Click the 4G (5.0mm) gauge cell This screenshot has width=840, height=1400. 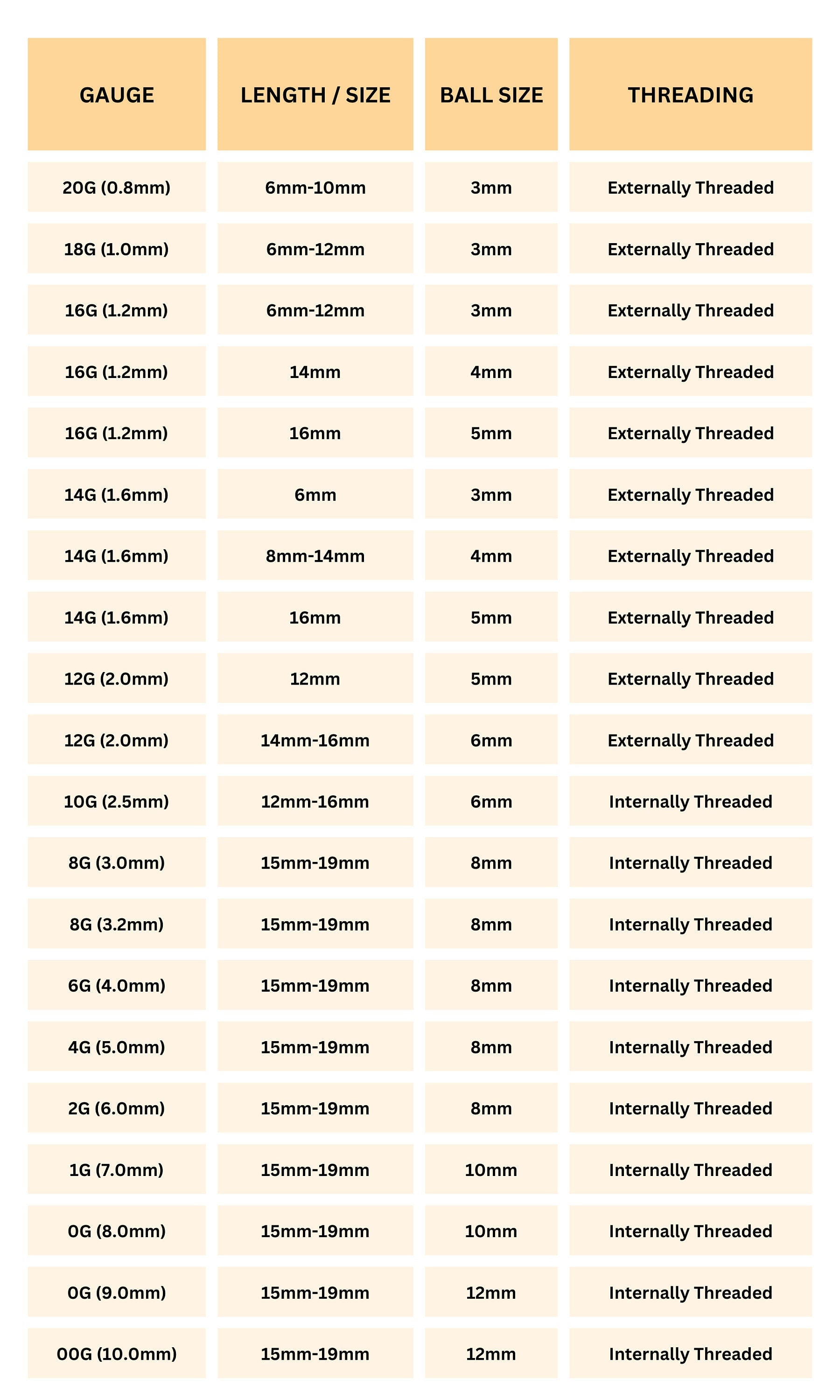[117, 1047]
